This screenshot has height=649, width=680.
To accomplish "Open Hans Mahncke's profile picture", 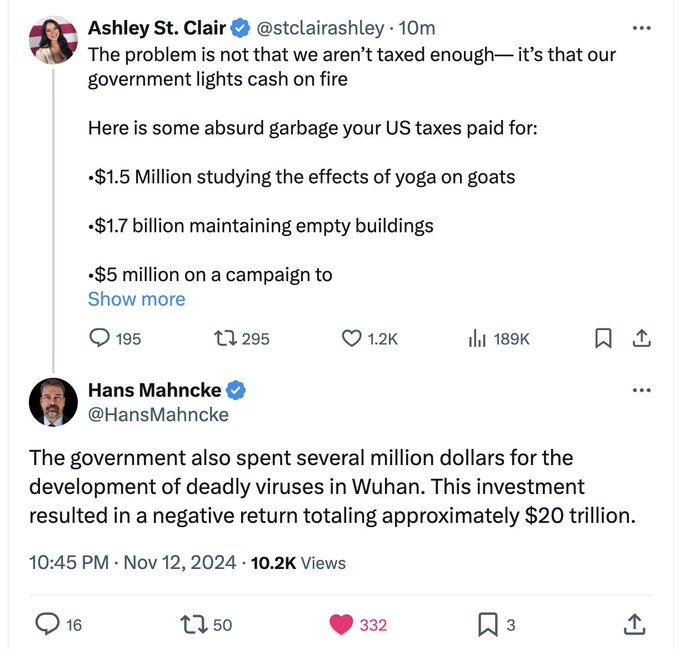I will (x=53, y=402).
